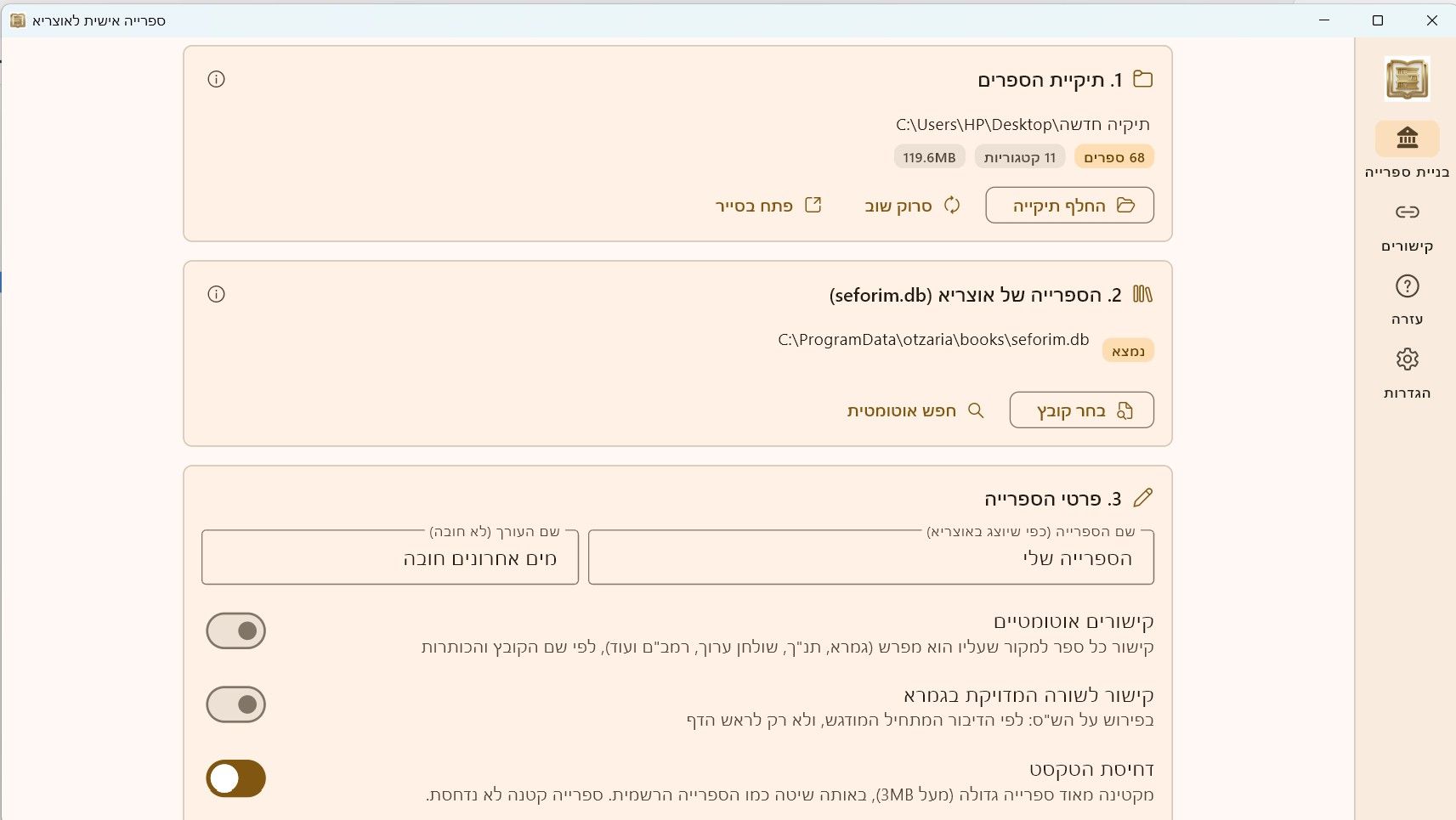Open the קישורים sidebar section
Viewport: 1456px width, 820px height.
click(x=1407, y=227)
